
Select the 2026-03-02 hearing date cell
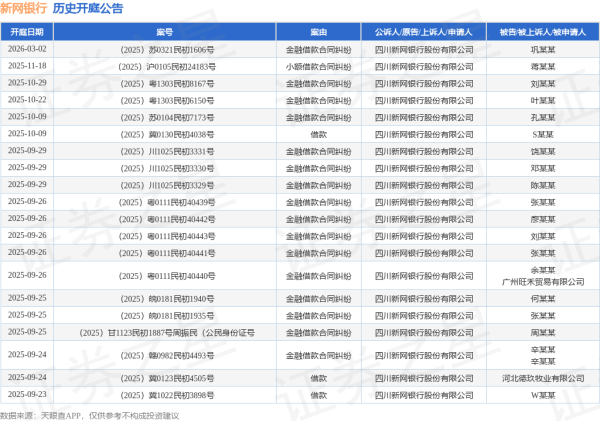27,48
